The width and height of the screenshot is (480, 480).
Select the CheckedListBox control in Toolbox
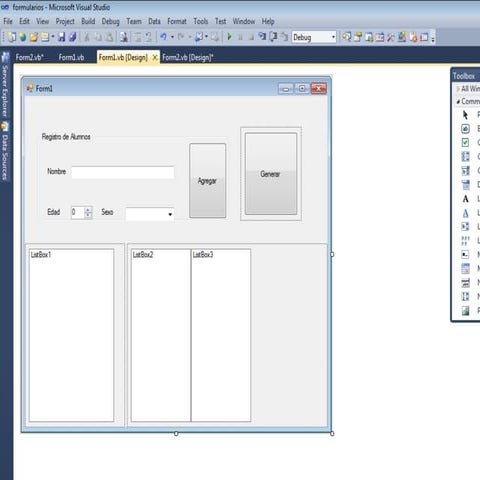click(465, 156)
